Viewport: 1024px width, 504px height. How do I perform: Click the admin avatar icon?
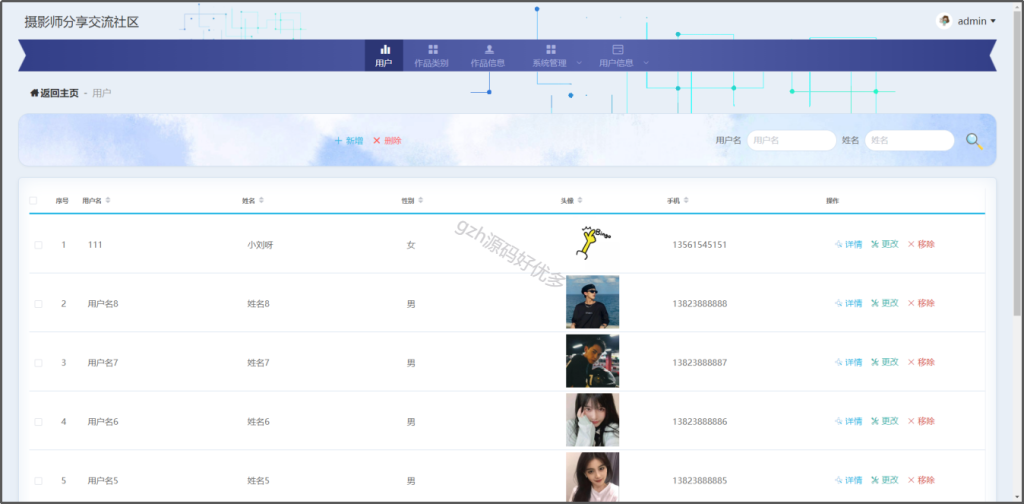(944, 21)
